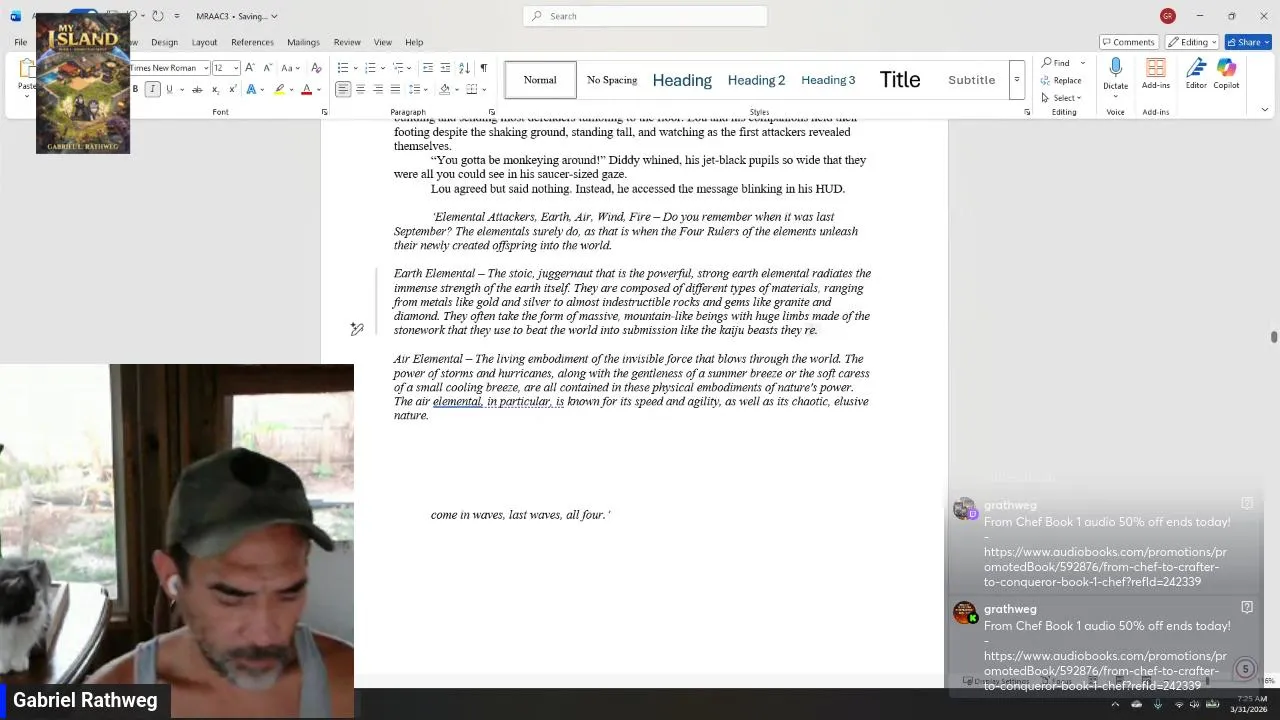
Task: Click the Undo icon in title bar
Action: tap(135, 16)
